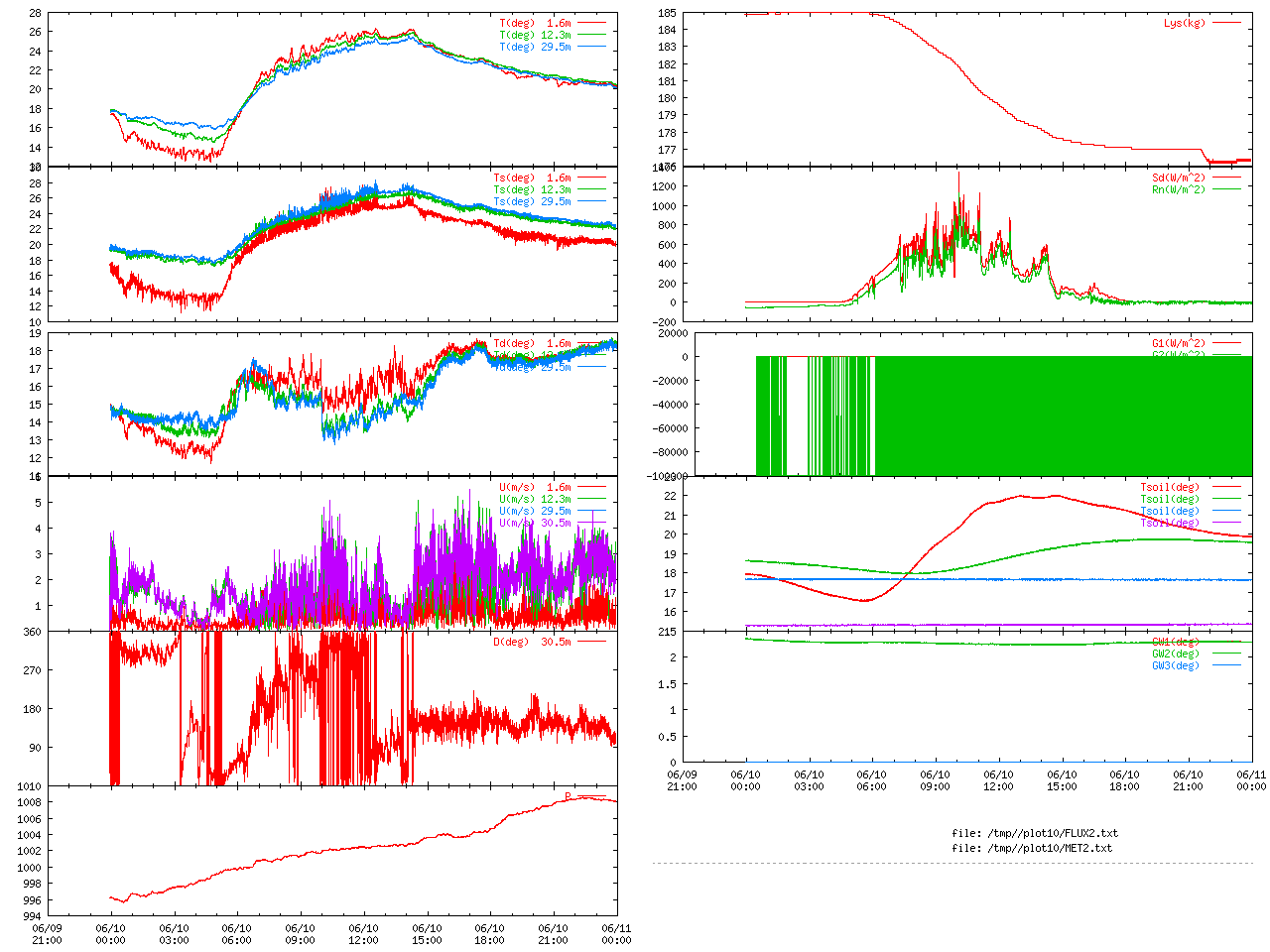Click the '1002' pressure axis tick label
This screenshot has width=1270, height=952.
click(29, 851)
